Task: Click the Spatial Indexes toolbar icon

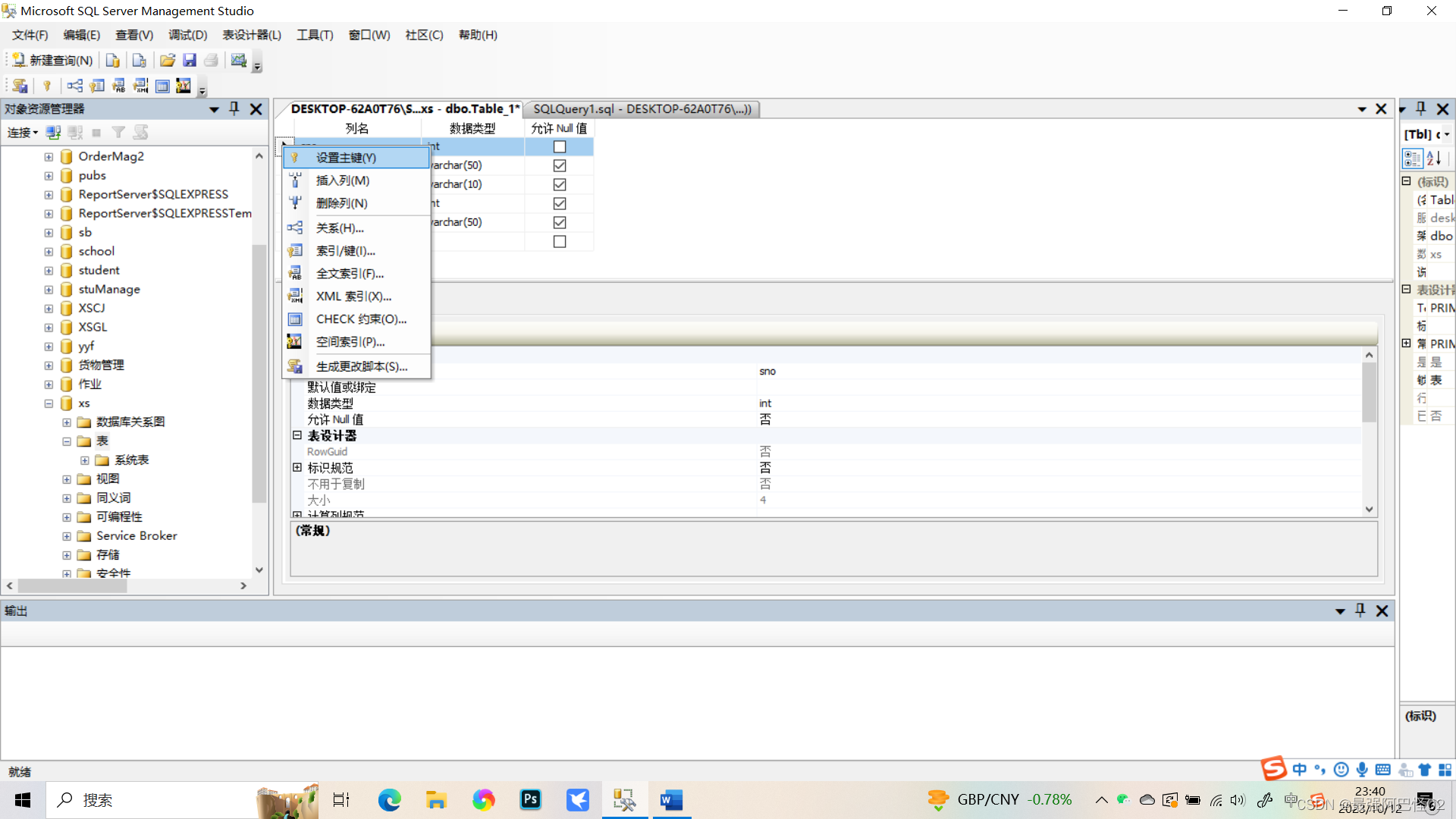Action: click(x=184, y=86)
